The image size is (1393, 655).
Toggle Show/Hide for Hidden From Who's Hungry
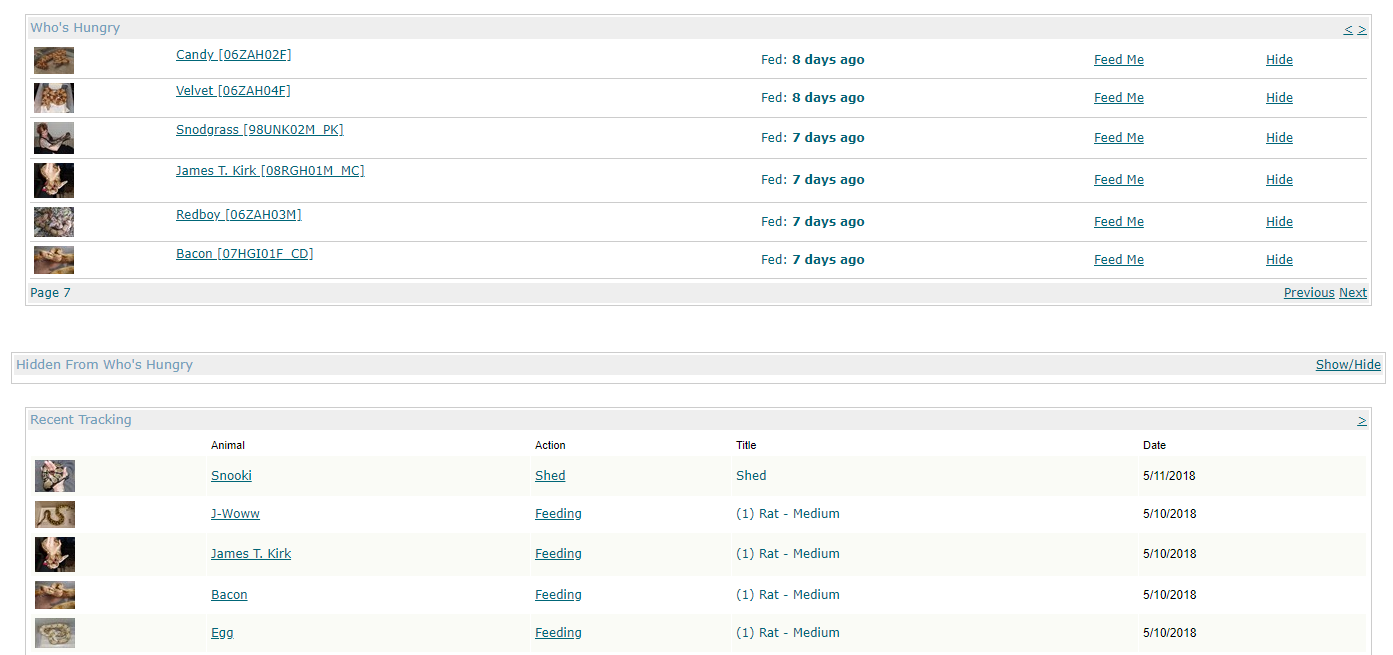(x=1347, y=365)
